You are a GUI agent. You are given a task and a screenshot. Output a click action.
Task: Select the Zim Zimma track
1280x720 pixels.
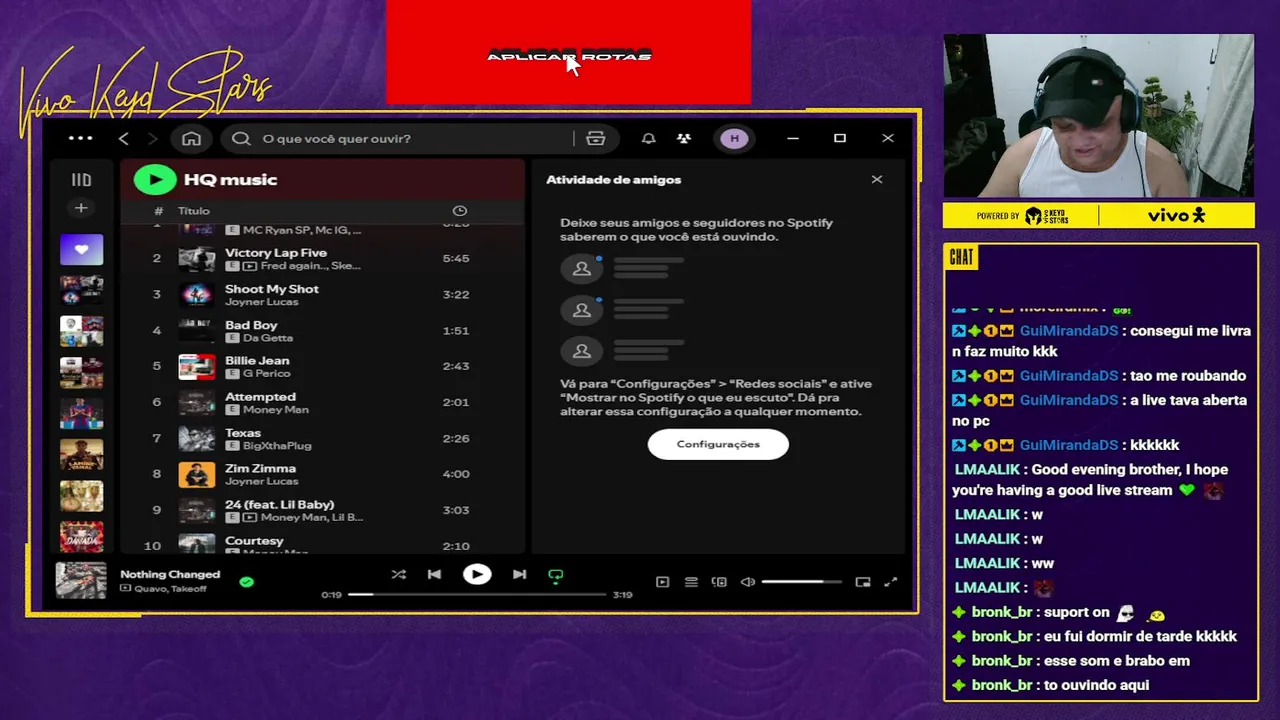point(322,474)
